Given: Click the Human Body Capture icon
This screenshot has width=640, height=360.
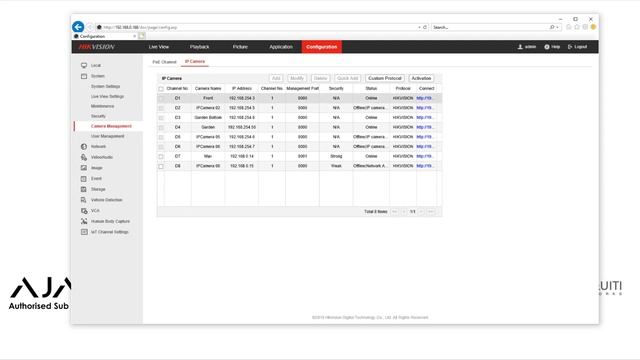Looking at the screenshot, I should pos(84,221).
